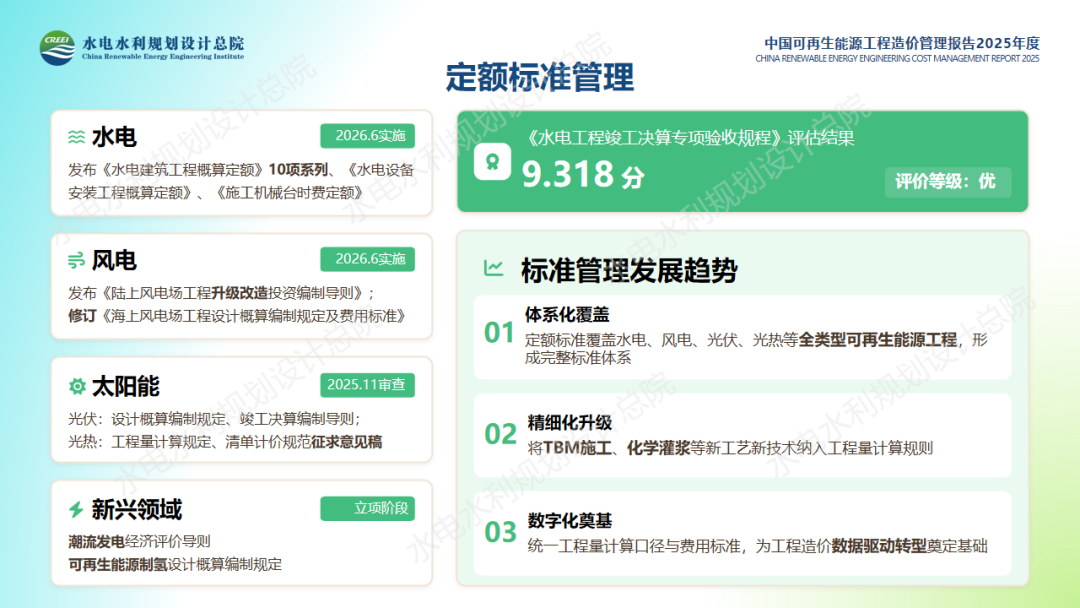This screenshot has width=1080, height=608.
Task: Click the English report title CHINA RENEWABLE ENERGY line
Action: [x=897, y=59]
